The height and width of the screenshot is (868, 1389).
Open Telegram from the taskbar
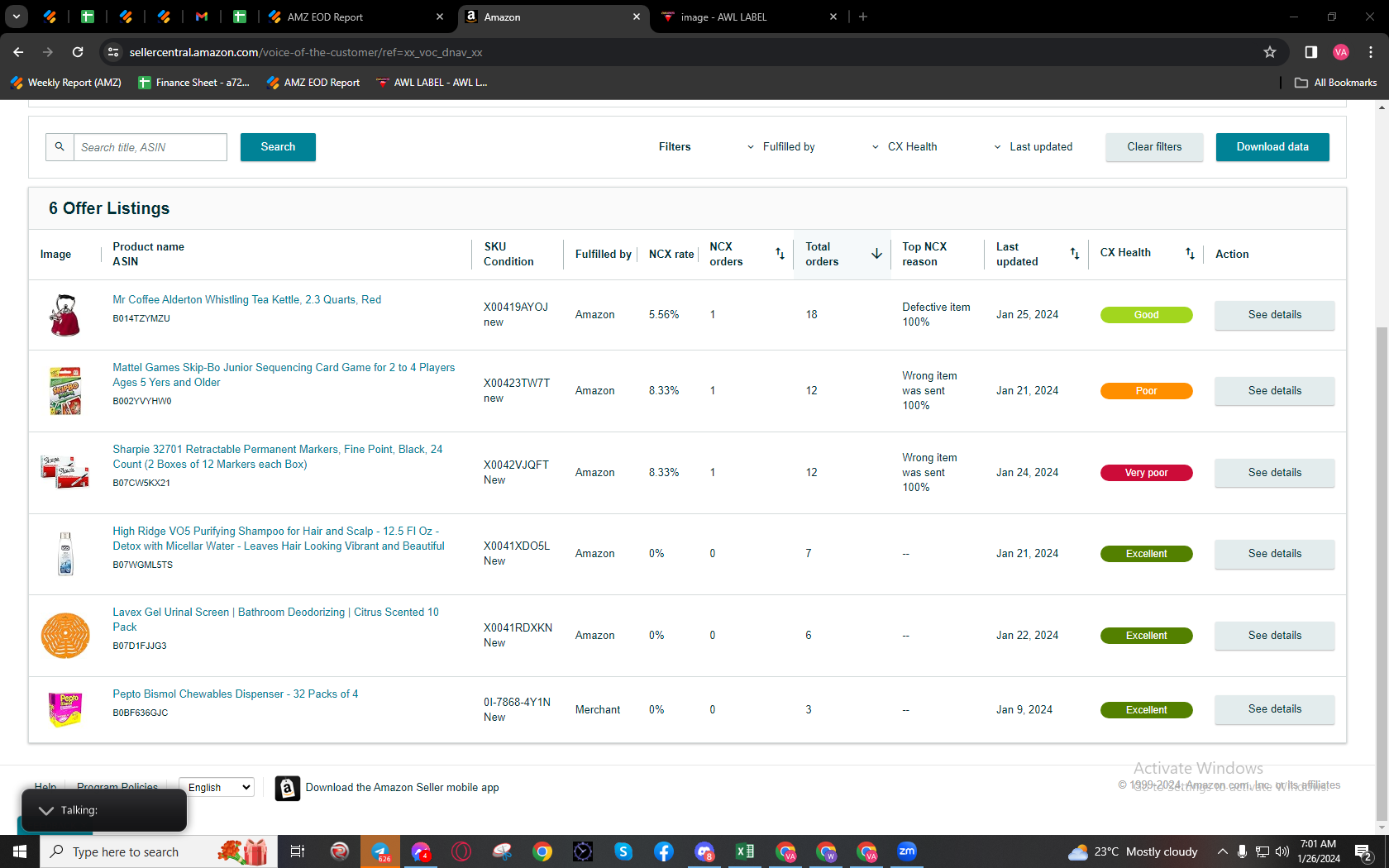[380, 851]
